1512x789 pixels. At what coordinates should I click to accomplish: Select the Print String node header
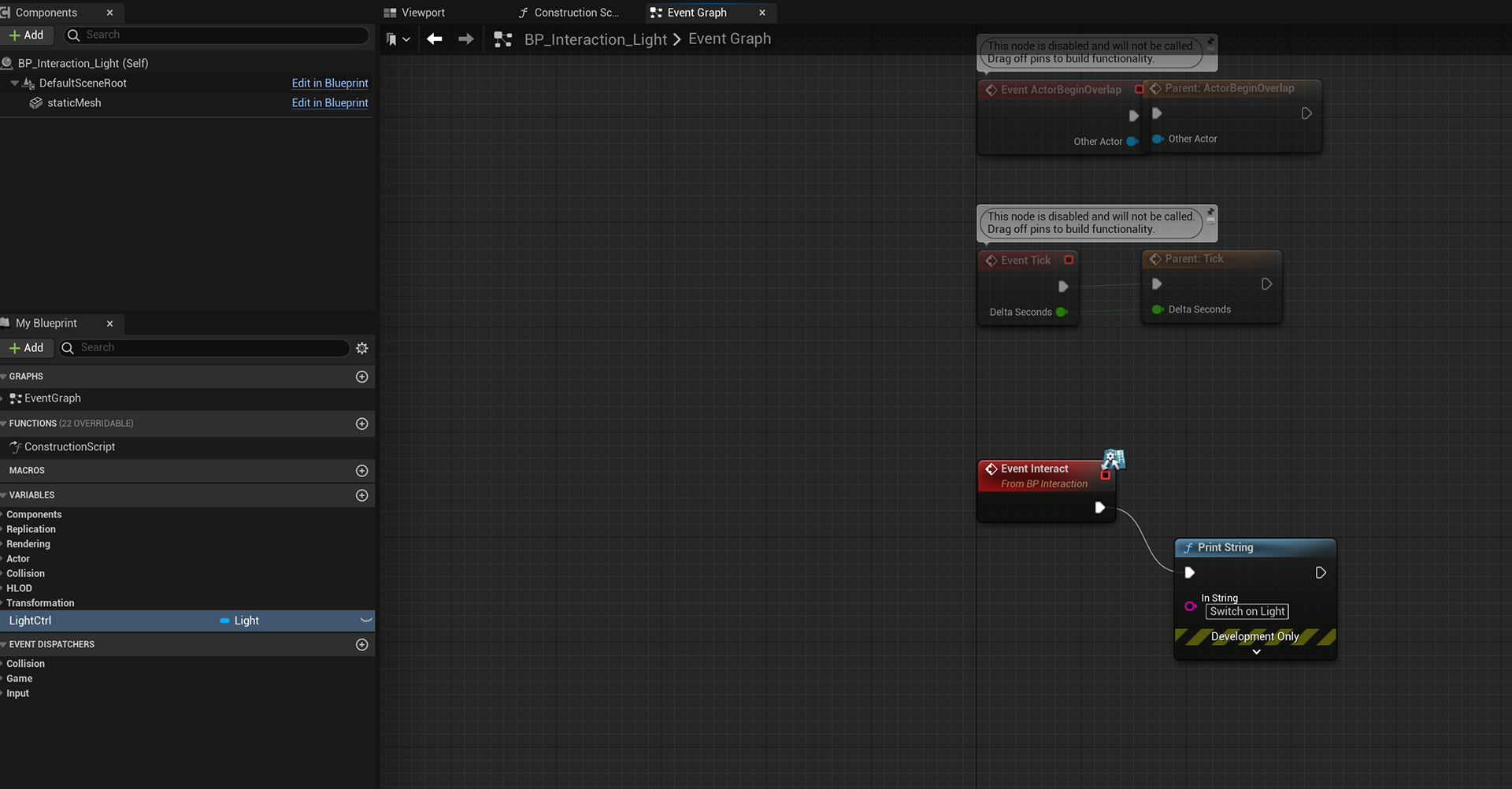(1255, 548)
